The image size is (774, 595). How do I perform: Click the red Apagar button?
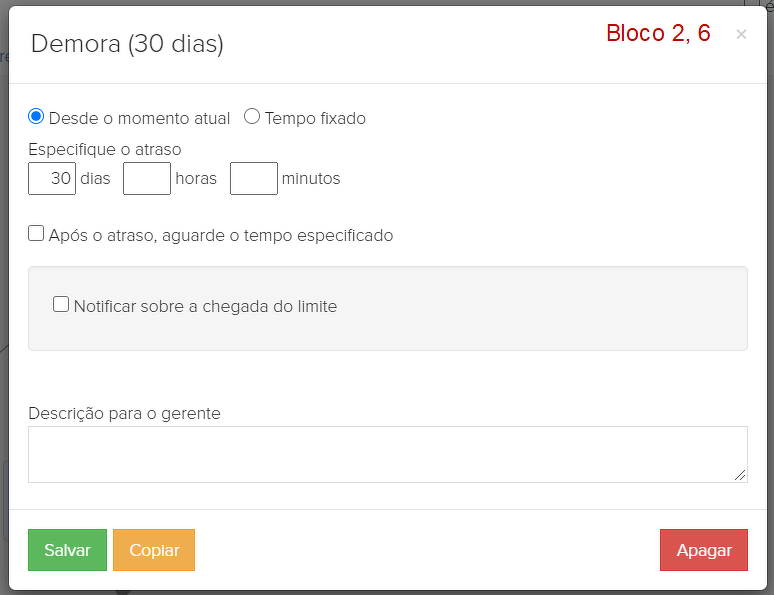pyautogui.click(x=703, y=550)
